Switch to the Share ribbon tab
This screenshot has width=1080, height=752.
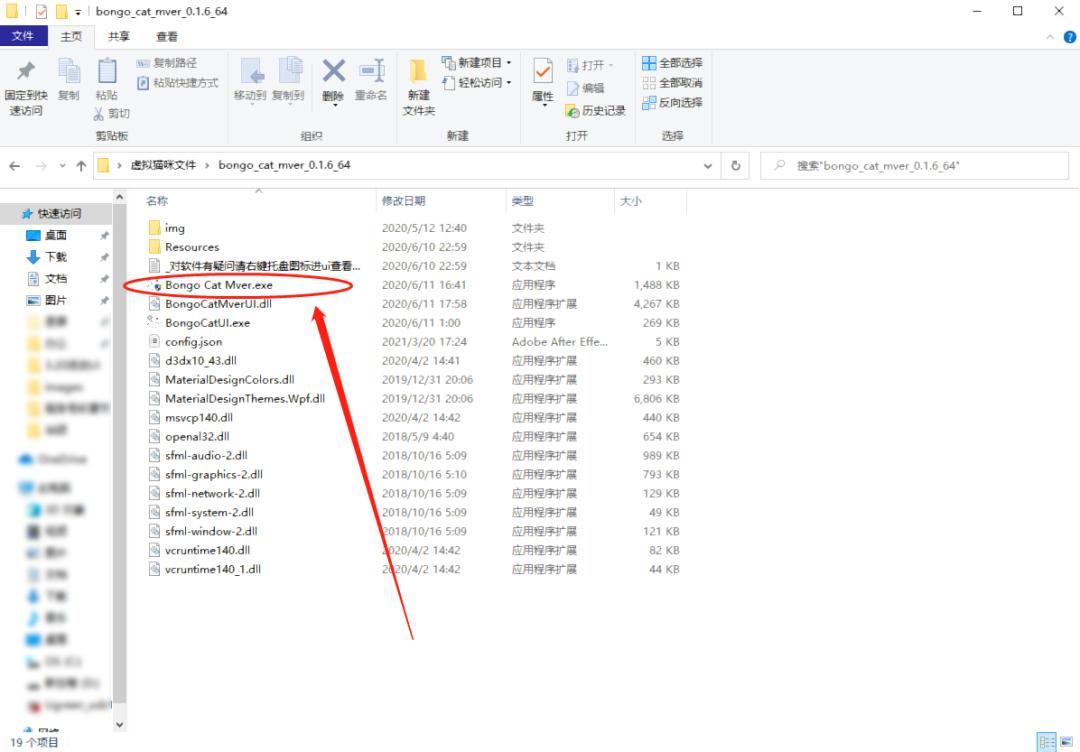(119, 36)
